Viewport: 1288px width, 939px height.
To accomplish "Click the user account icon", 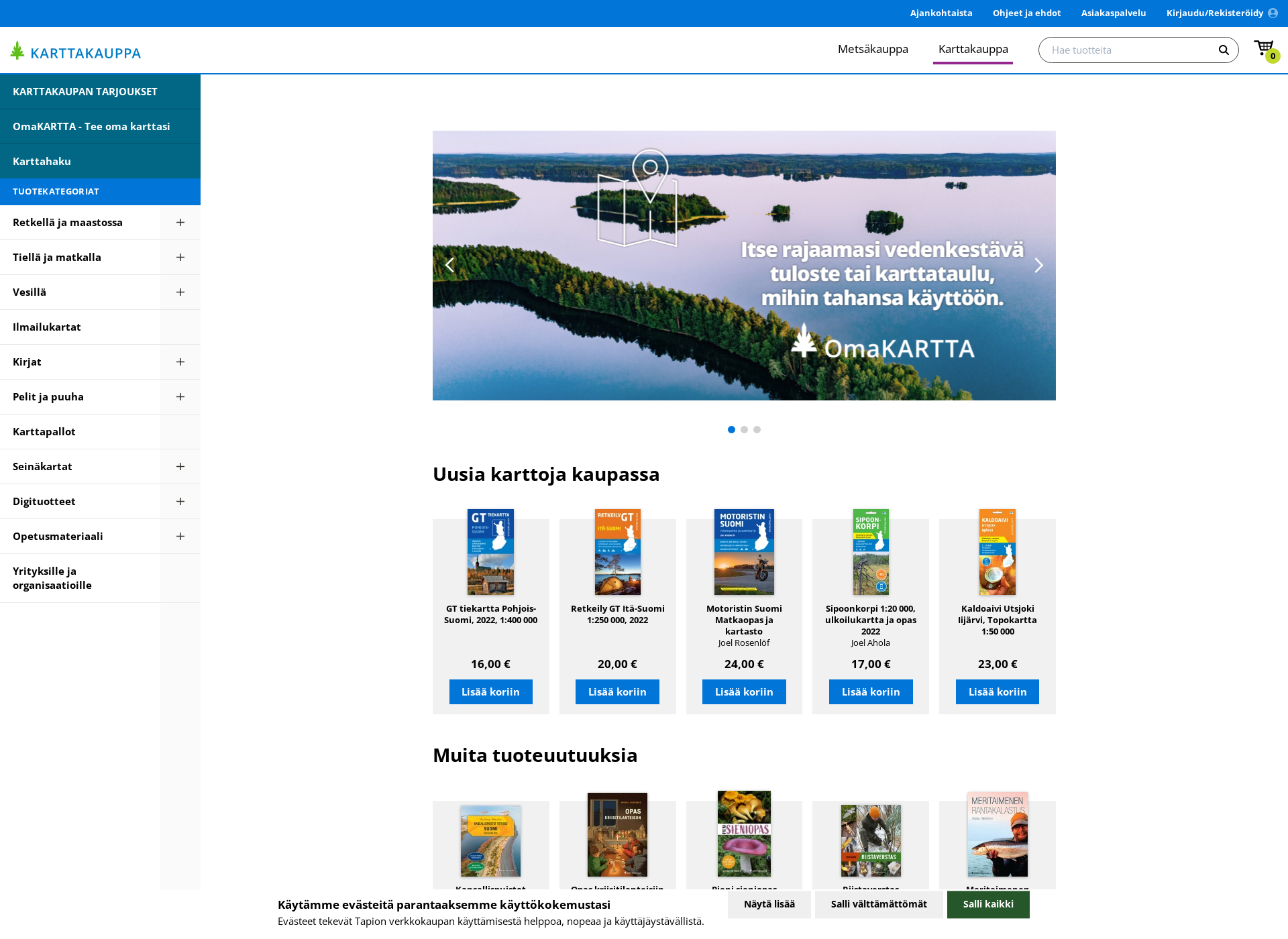I will (x=1273, y=13).
